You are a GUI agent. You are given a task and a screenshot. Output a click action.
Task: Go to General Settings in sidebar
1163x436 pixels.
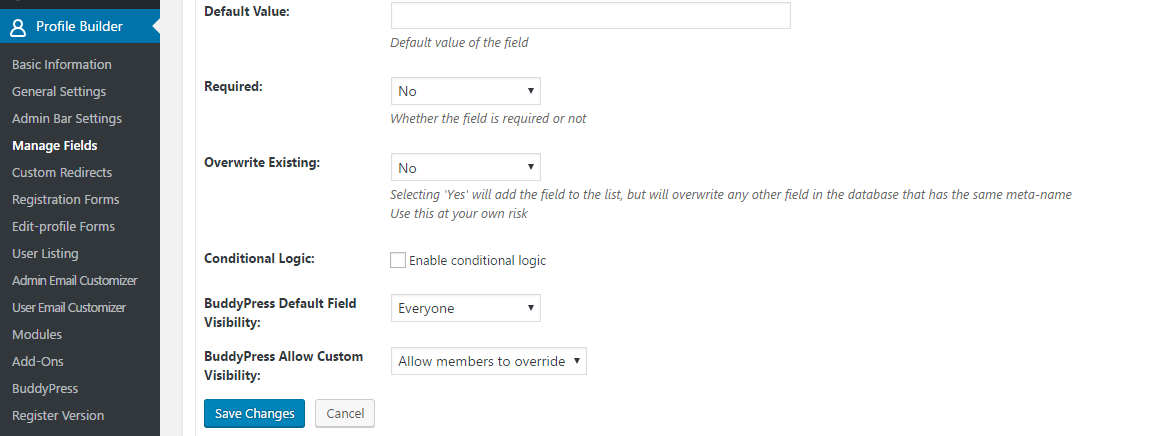click(x=59, y=91)
